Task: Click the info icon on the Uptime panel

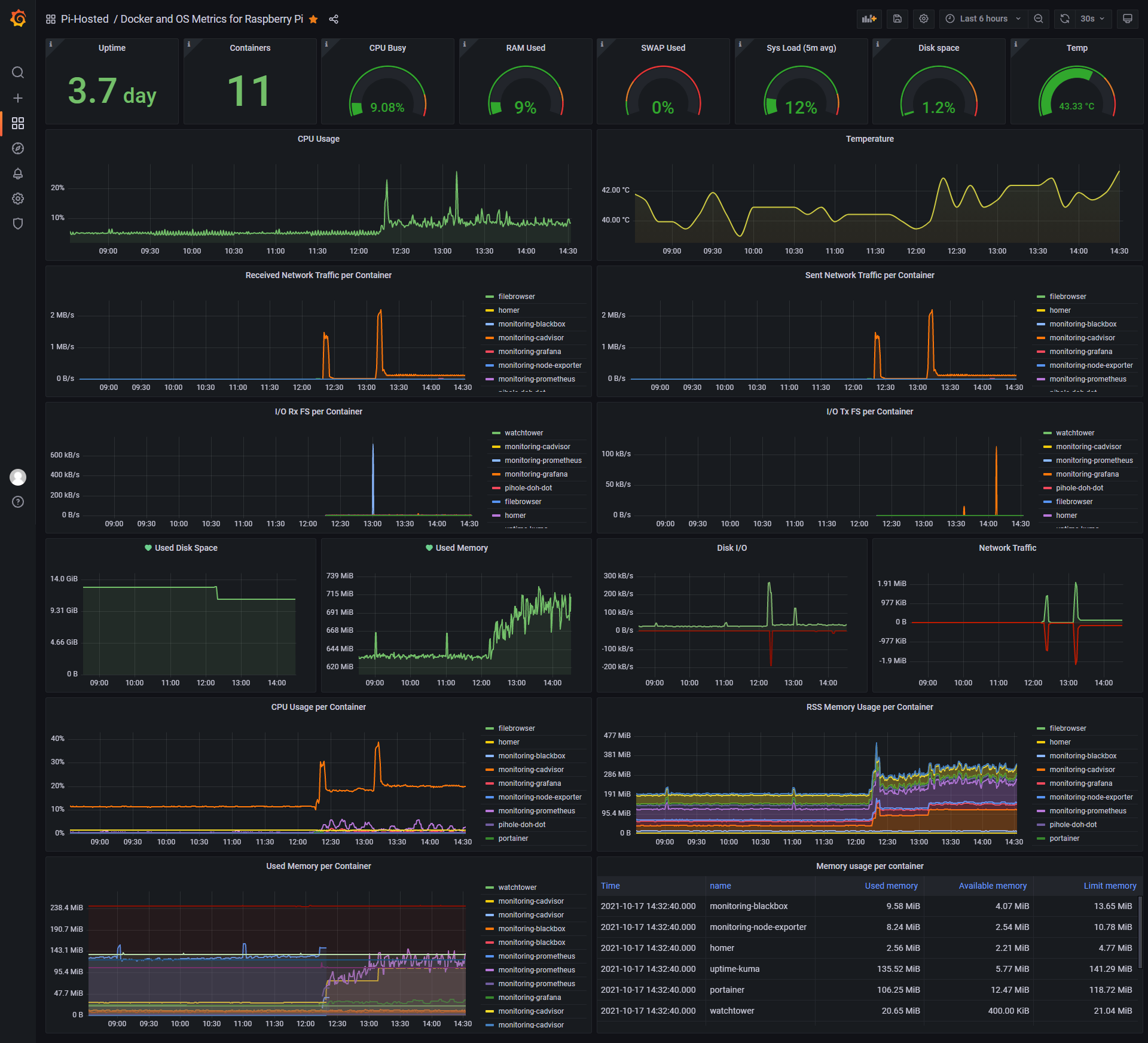Action: coord(51,44)
